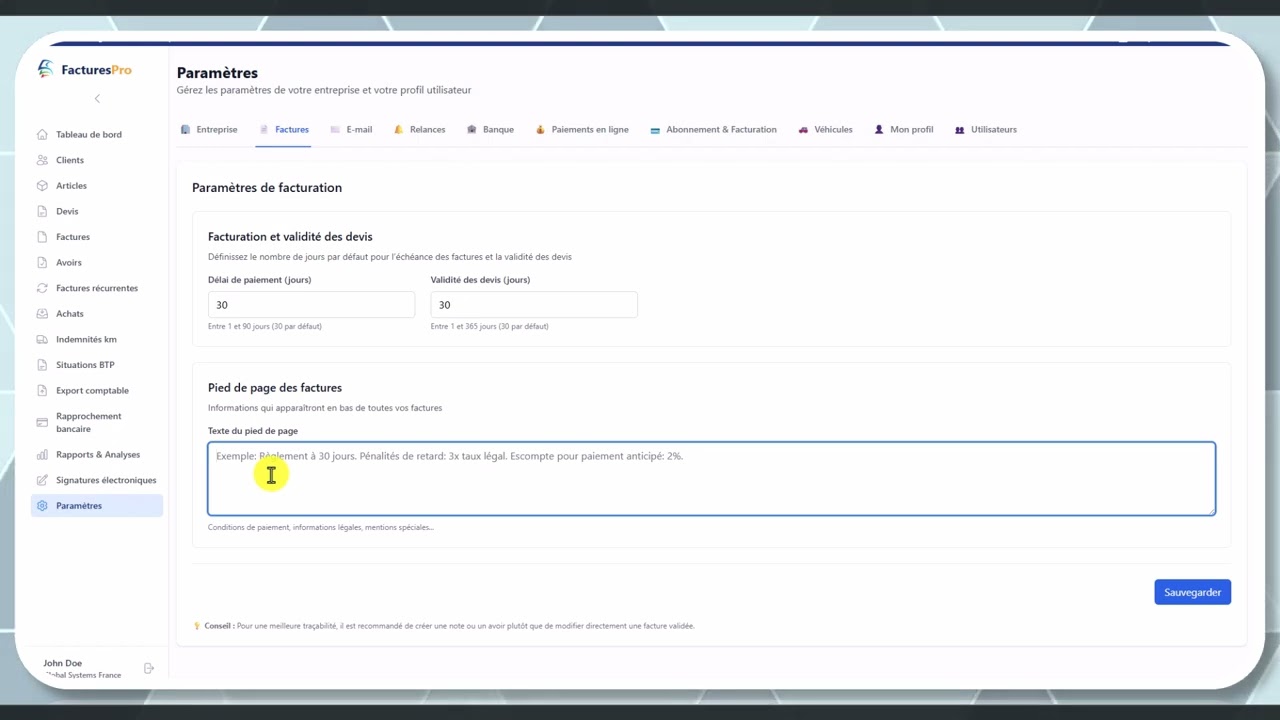Click the Devis document icon
The image size is (1280, 720).
pos(42,211)
